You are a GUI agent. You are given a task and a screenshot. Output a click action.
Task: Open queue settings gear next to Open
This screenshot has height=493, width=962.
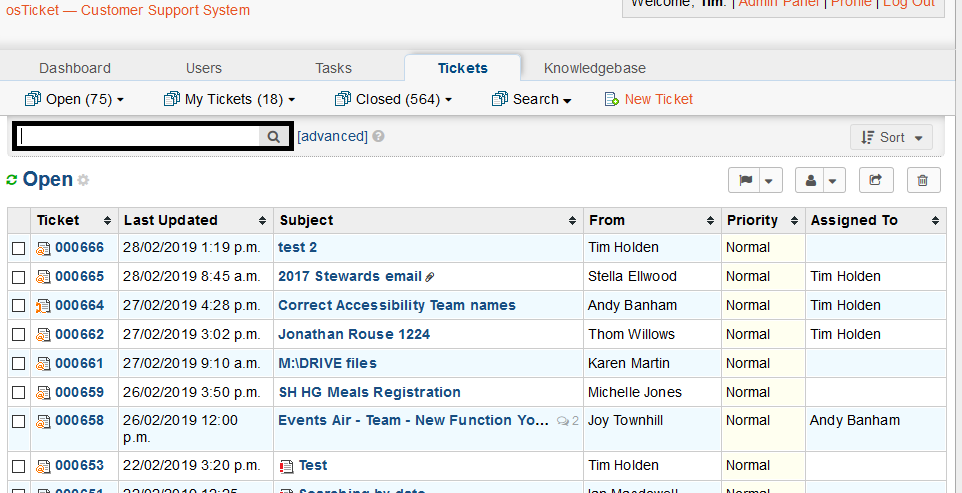pos(84,181)
